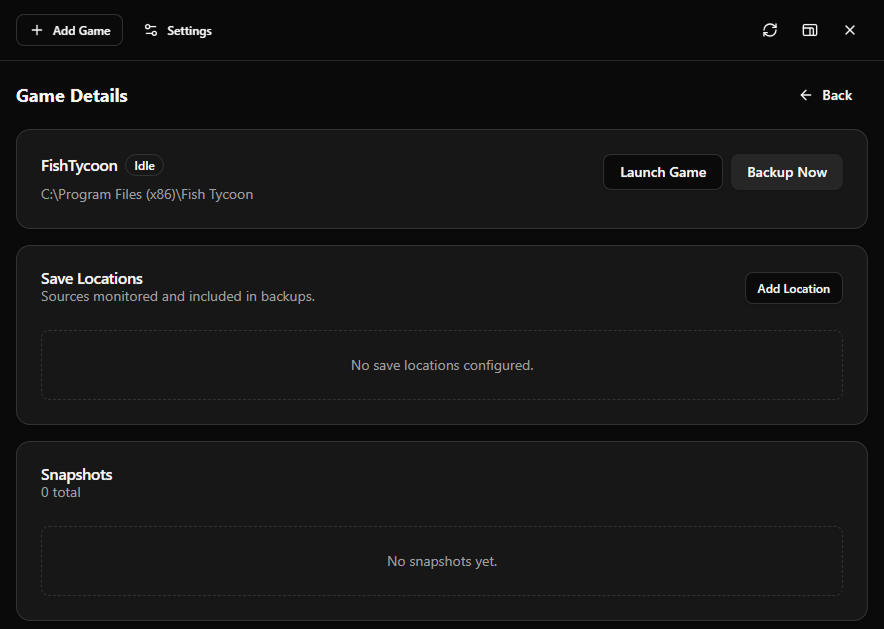This screenshot has width=884, height=629.
Task: Click the refresh icon in the top toolbar
Action: (769, 30)
